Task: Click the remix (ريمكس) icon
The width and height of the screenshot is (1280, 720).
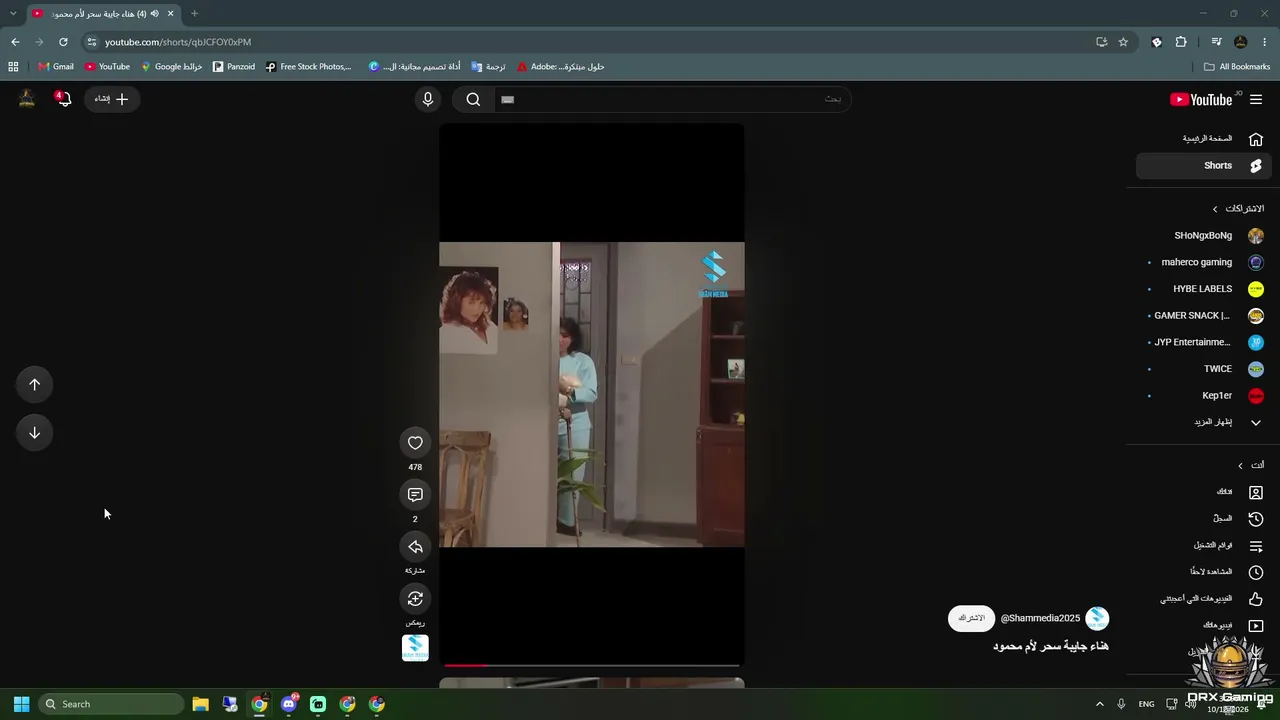Action: tap(415, 599)
